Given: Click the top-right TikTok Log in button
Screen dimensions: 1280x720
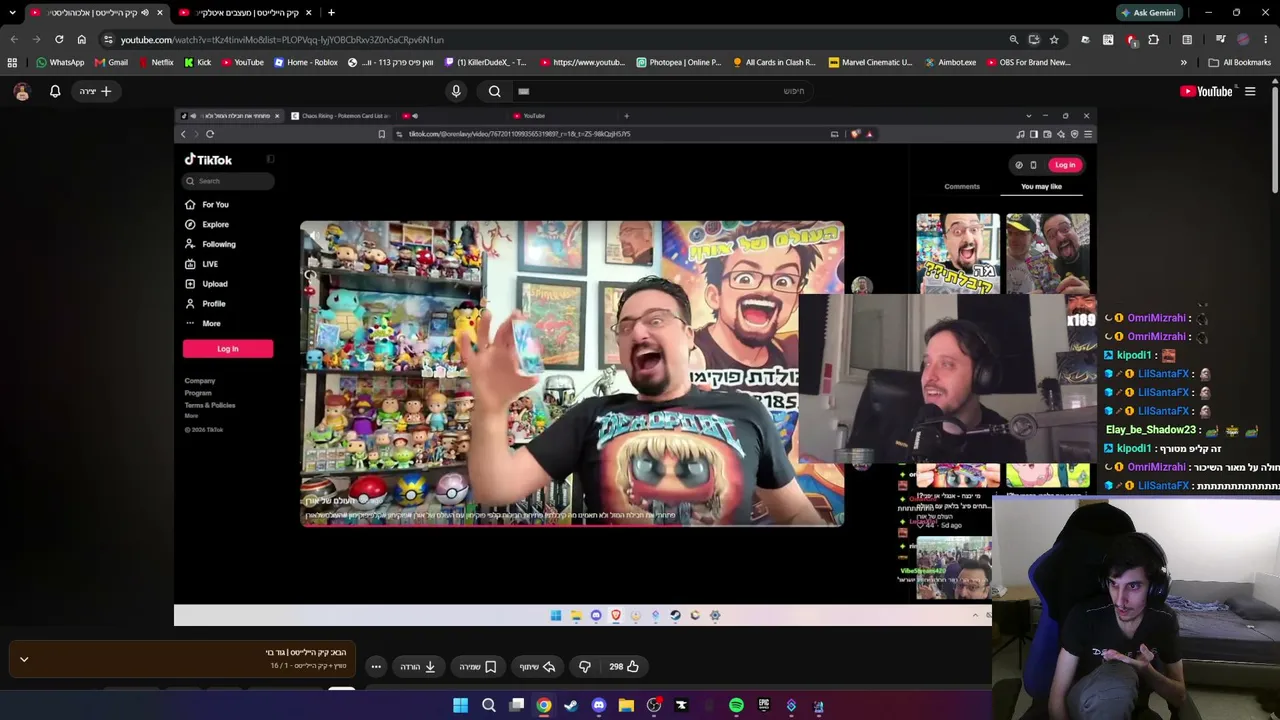Looking at the screenshot, I should [x=1065, y=165].
